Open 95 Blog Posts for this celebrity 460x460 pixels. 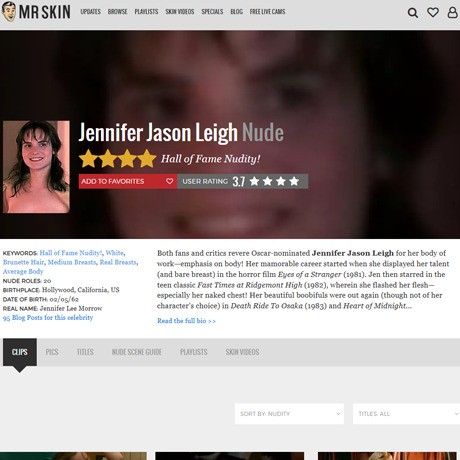pyautogui.click(x=48, y=318)
